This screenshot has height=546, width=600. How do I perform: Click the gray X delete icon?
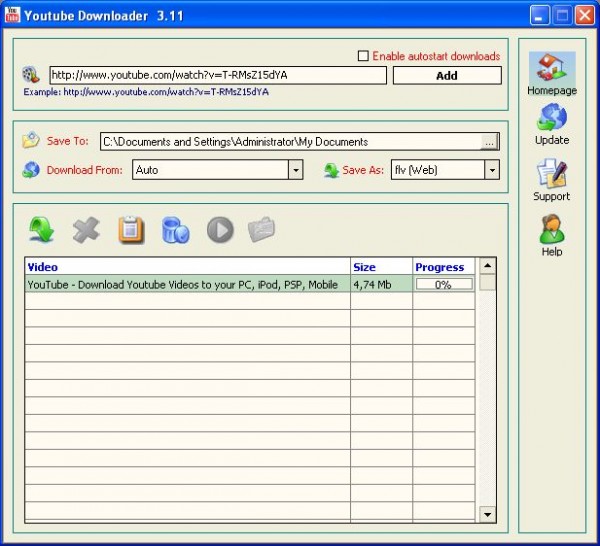coord(87,229)
